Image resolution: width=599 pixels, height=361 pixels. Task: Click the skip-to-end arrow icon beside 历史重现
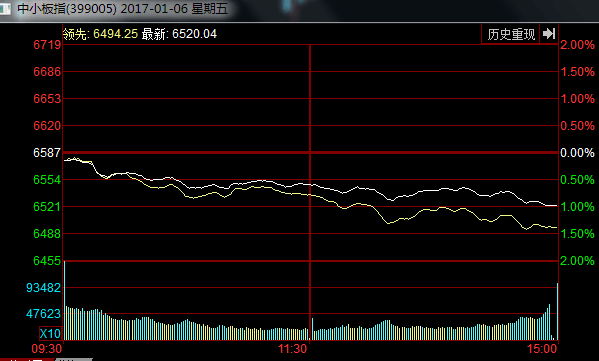(549, 34)
